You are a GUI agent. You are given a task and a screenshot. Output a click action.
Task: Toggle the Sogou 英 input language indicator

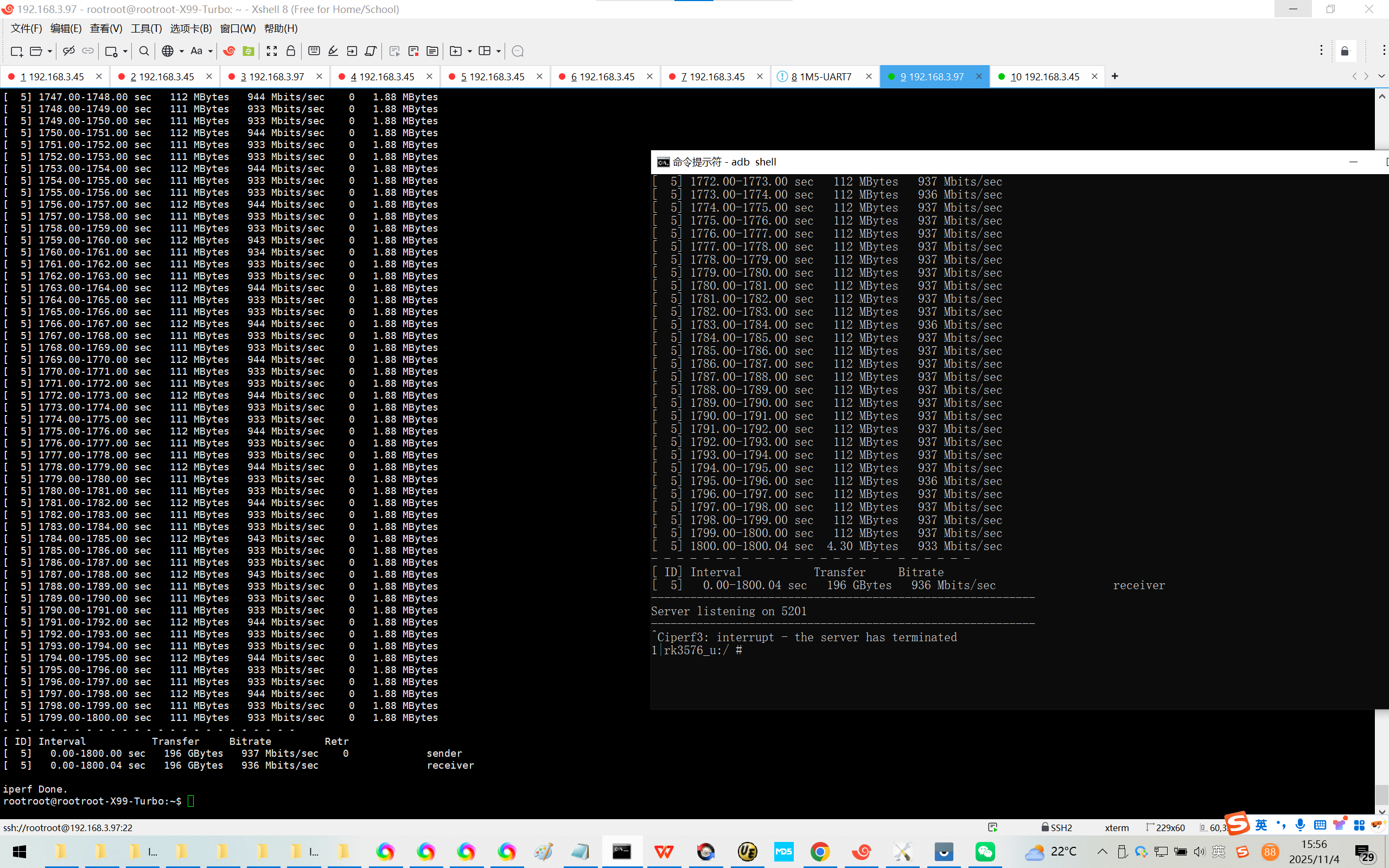coord(1261,825)
